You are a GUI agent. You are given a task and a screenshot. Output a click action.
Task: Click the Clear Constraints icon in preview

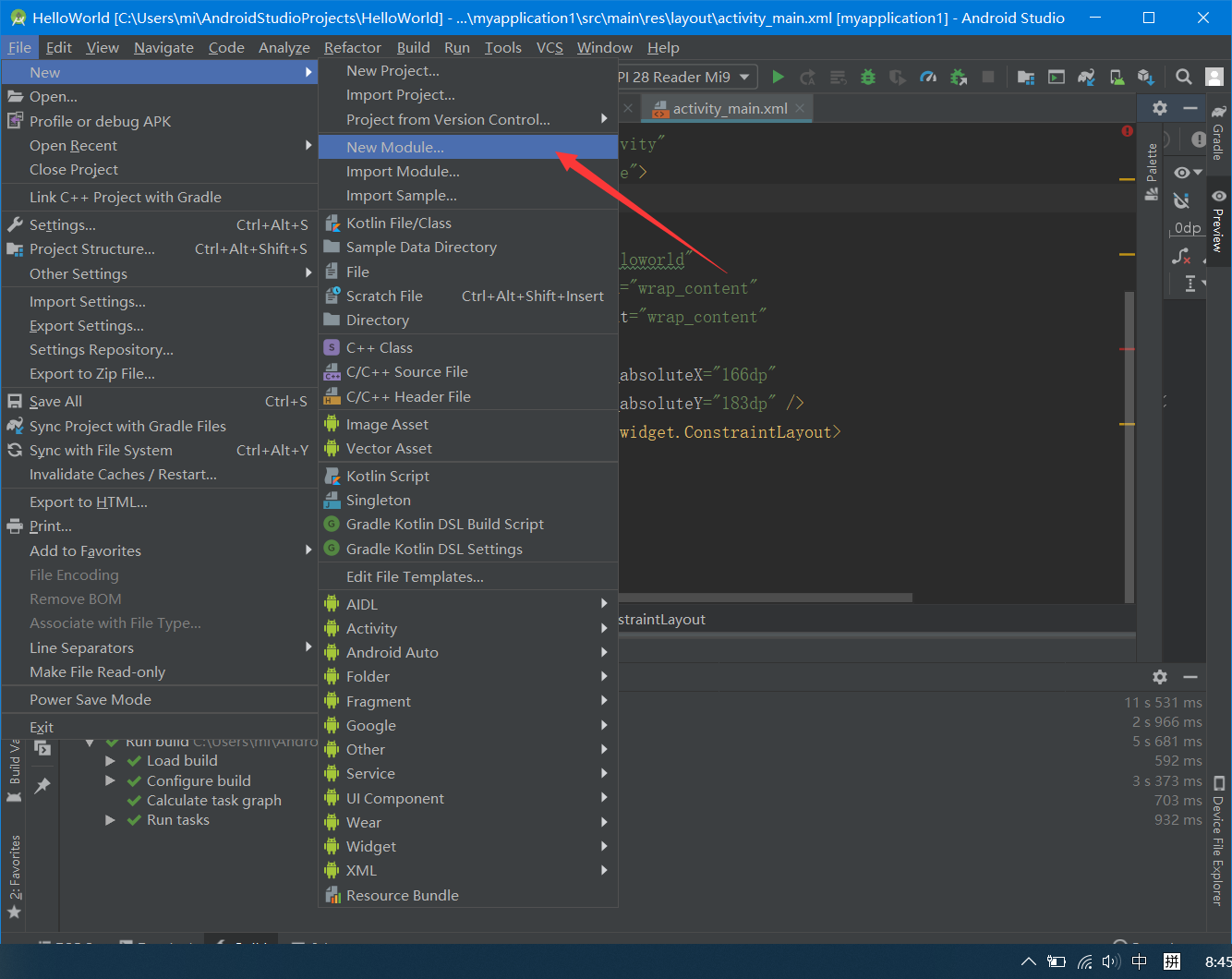pos(1181,257)
